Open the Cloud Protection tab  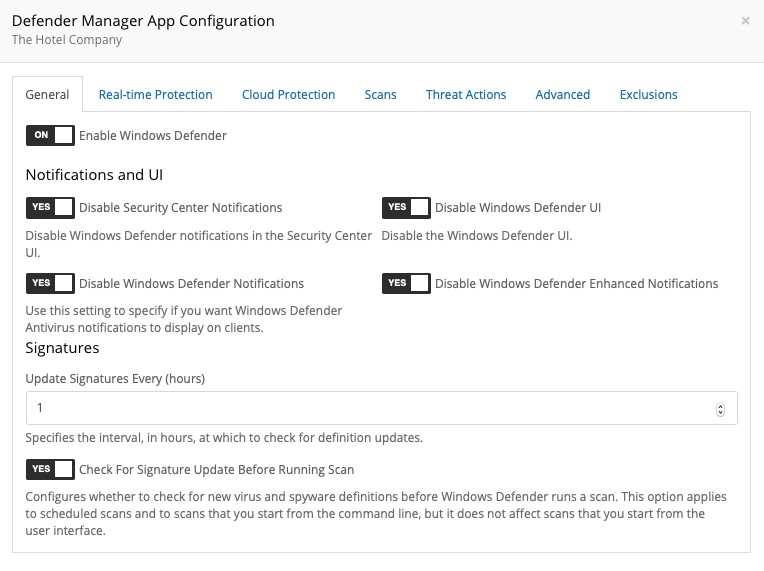point(288,95)
